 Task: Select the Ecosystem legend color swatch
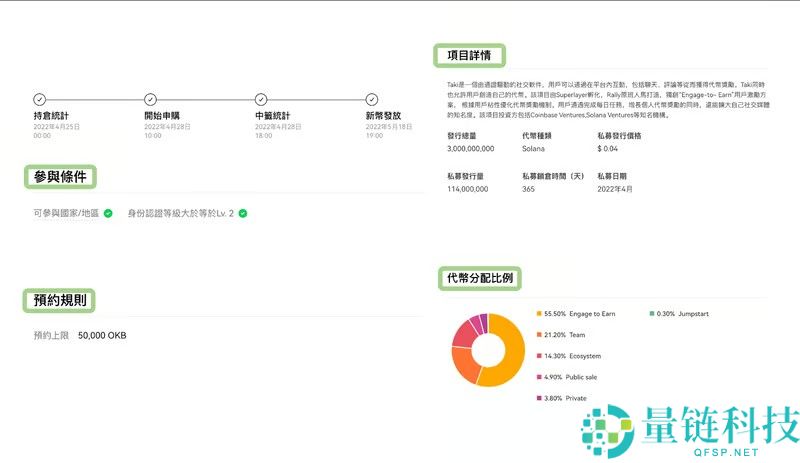539,356
